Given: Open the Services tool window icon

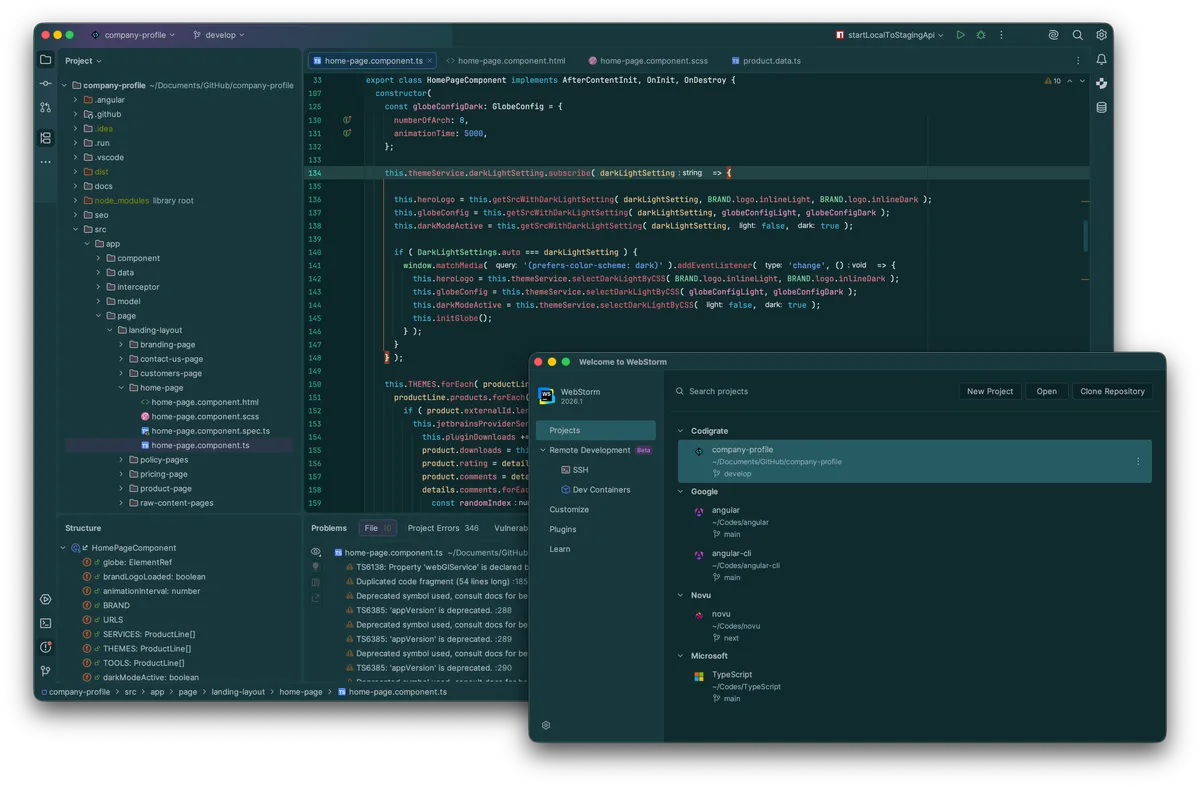Looking at the screenshot, I should point(46,600).
